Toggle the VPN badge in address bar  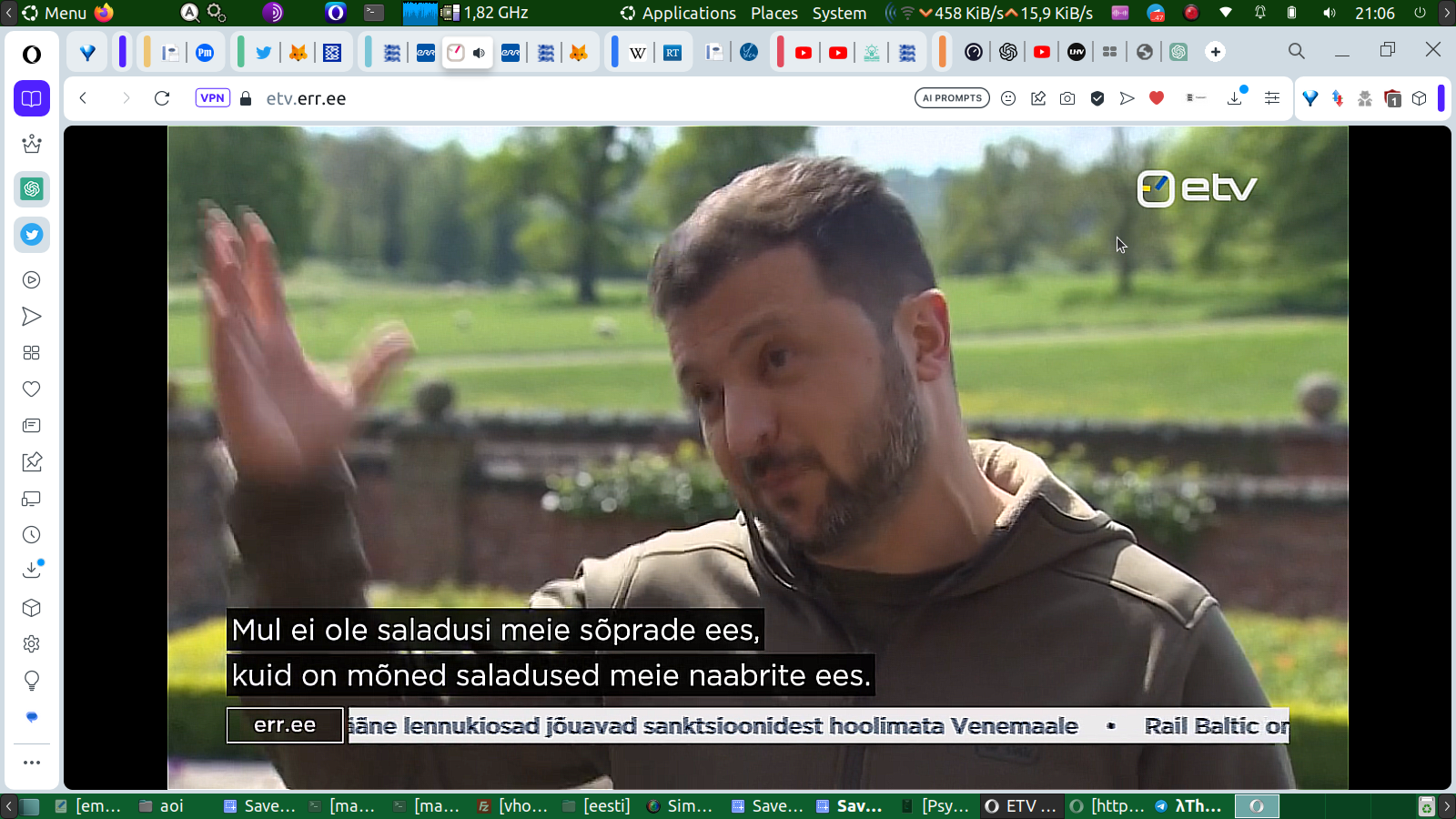click(x=213, y=98)
